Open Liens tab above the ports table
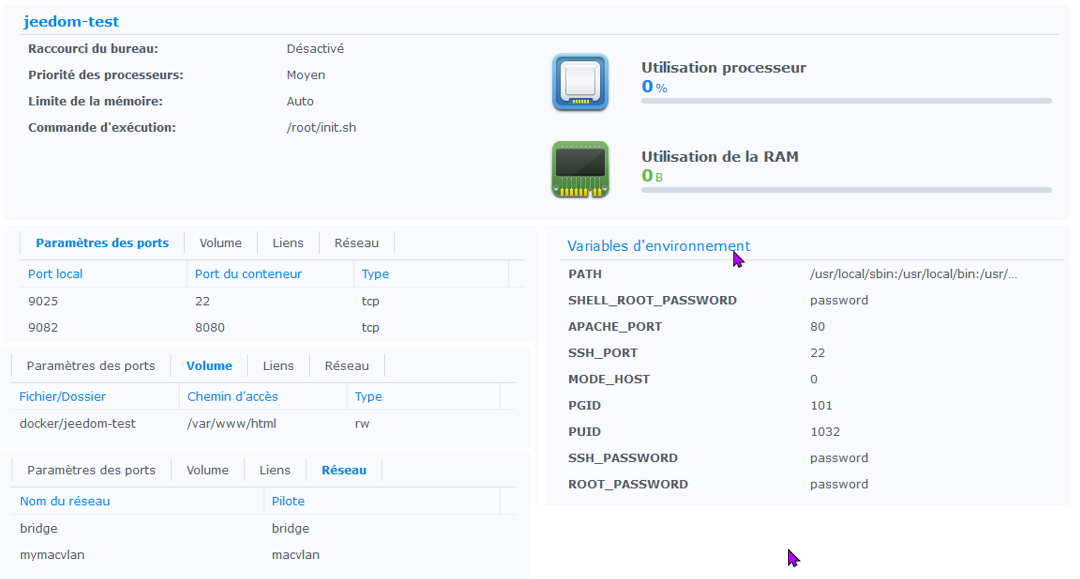Viewport: 1080px width, 579px height. coord(288,243)
